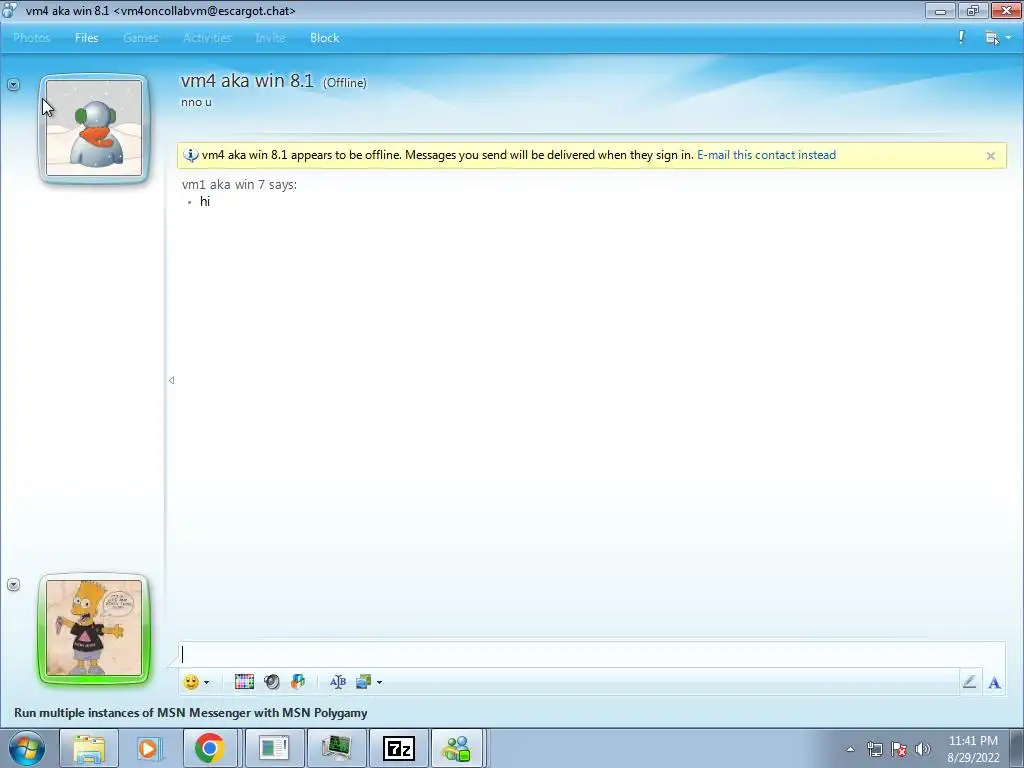Click the contact's snowman display picture
The height and width of the screenshot is (768, 1024).
pyautogui.click(x=94, y=128)
